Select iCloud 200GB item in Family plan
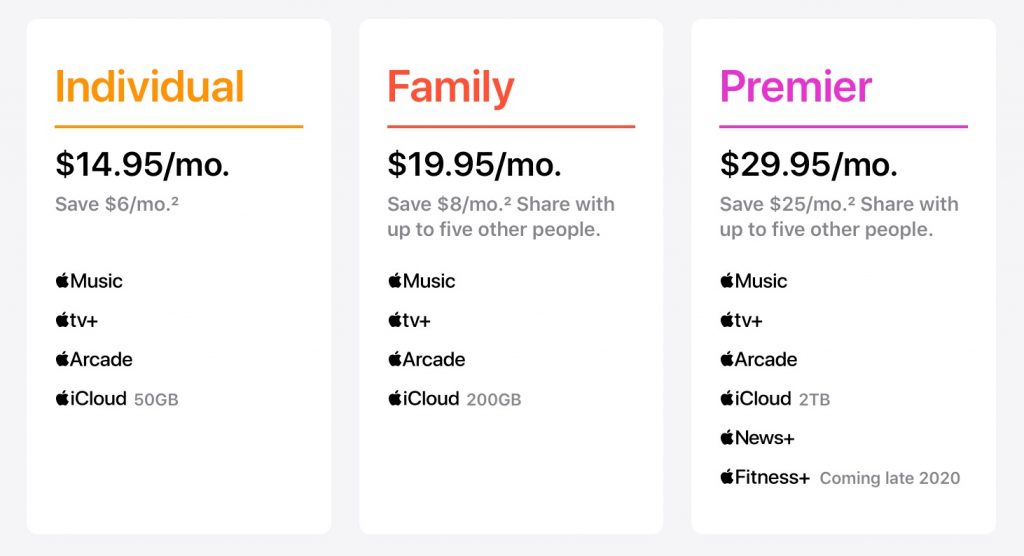1024x556 pixels. click(455, 399)
